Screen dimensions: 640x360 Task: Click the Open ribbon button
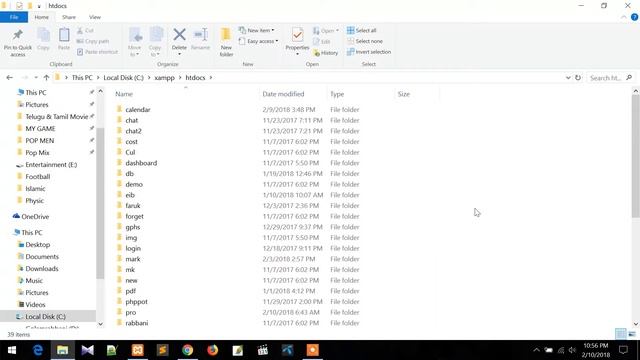[326, 31]
